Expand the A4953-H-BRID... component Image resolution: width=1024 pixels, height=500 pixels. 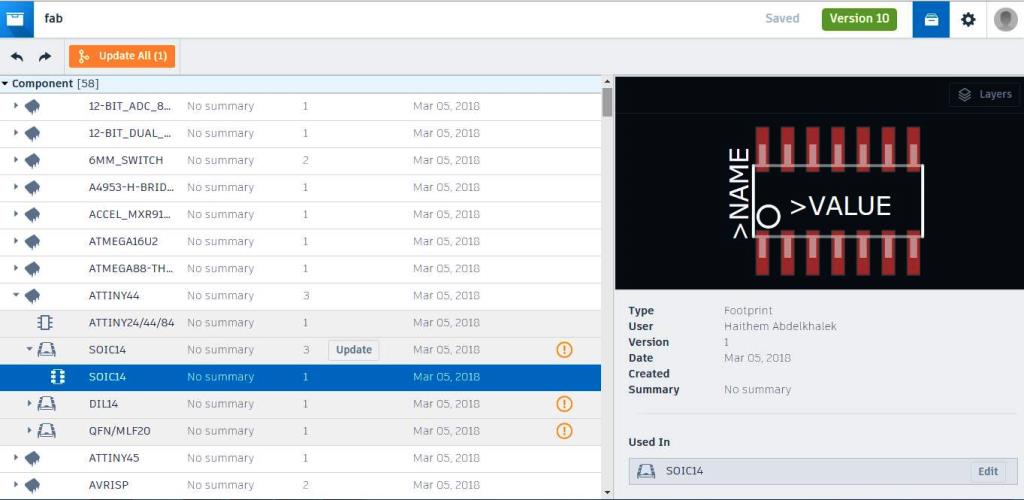pos(16,187)
